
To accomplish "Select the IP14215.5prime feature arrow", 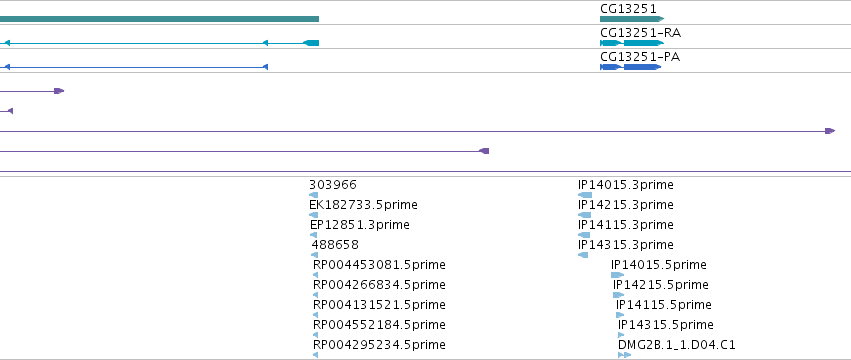I will click(619, 295).
